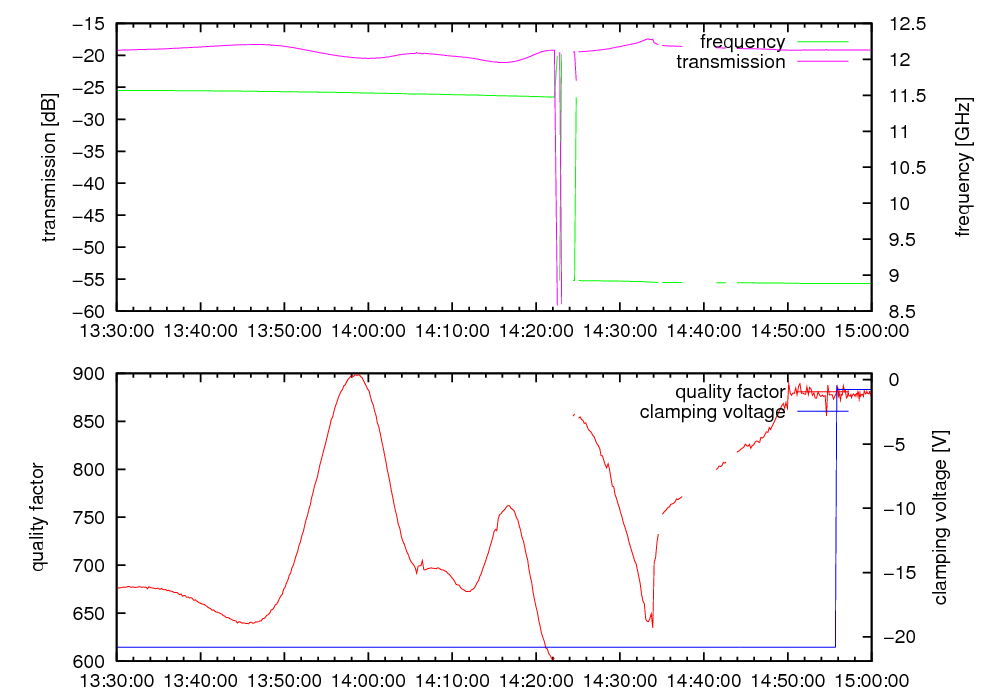Select the "quality factor" legend text
1000x700 pixels.
[729, 392]
